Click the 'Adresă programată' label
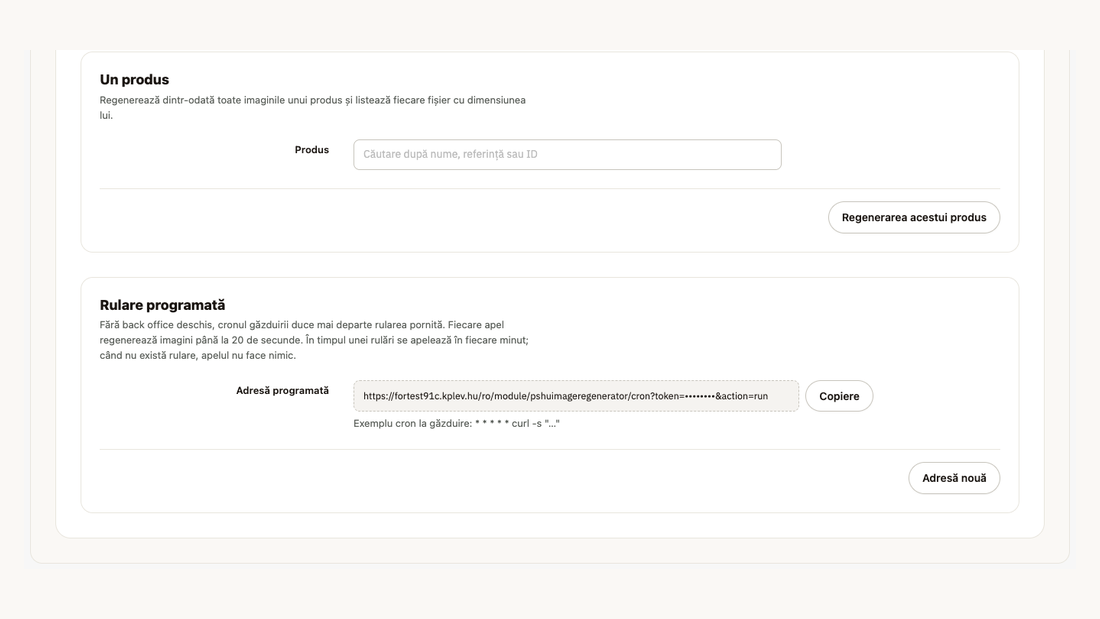1100x619 pixels. pyautogui.click(x=282, y=390)
